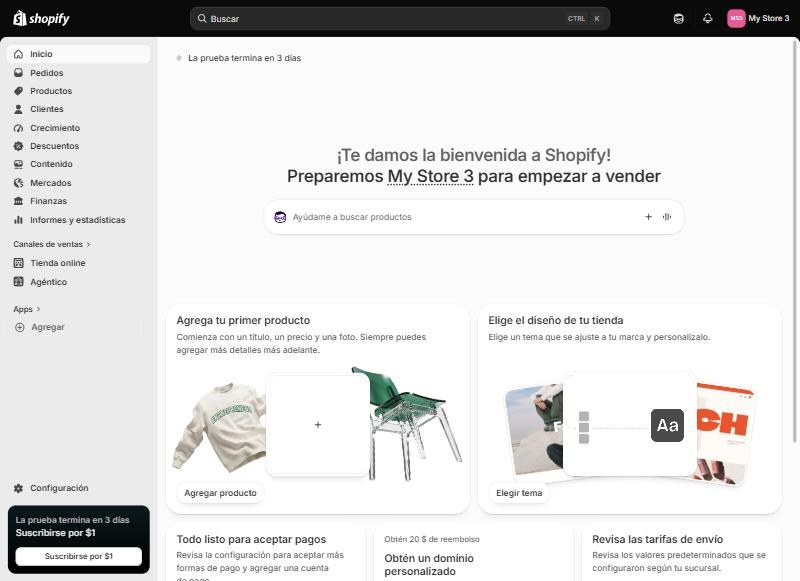Focus the Buscar search field
Screen dimensions: 800x581
click(399, 18)
